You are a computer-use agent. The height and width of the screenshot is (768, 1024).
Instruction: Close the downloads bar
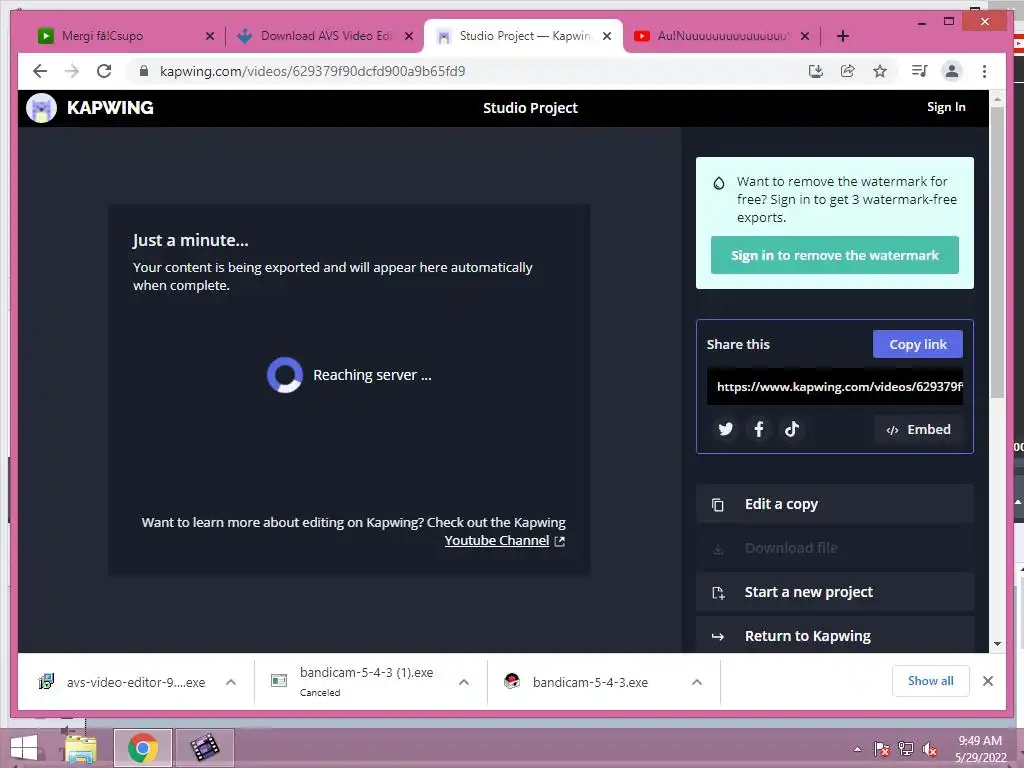(988, 681)
